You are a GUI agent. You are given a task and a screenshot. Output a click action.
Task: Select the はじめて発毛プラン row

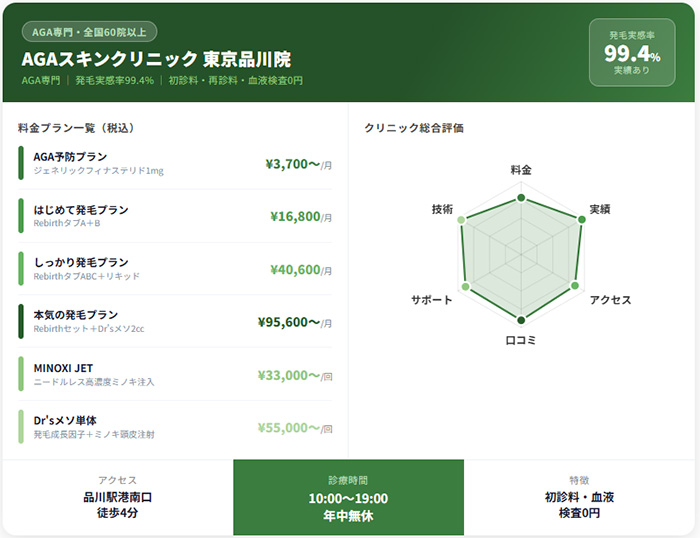175,216
